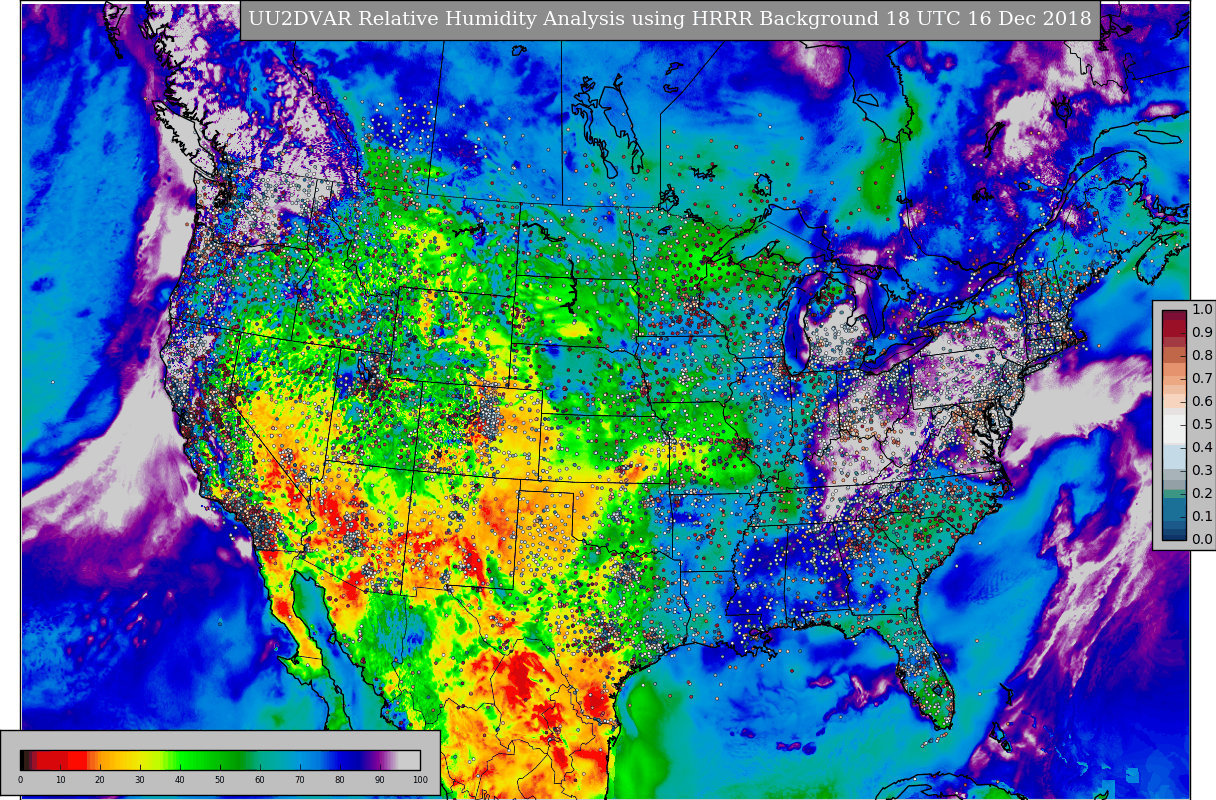The height and width of the screenshot is (800, 1216).
Task: Click the 0.2 label on right colorbar
Action: tap(1202, 493)
